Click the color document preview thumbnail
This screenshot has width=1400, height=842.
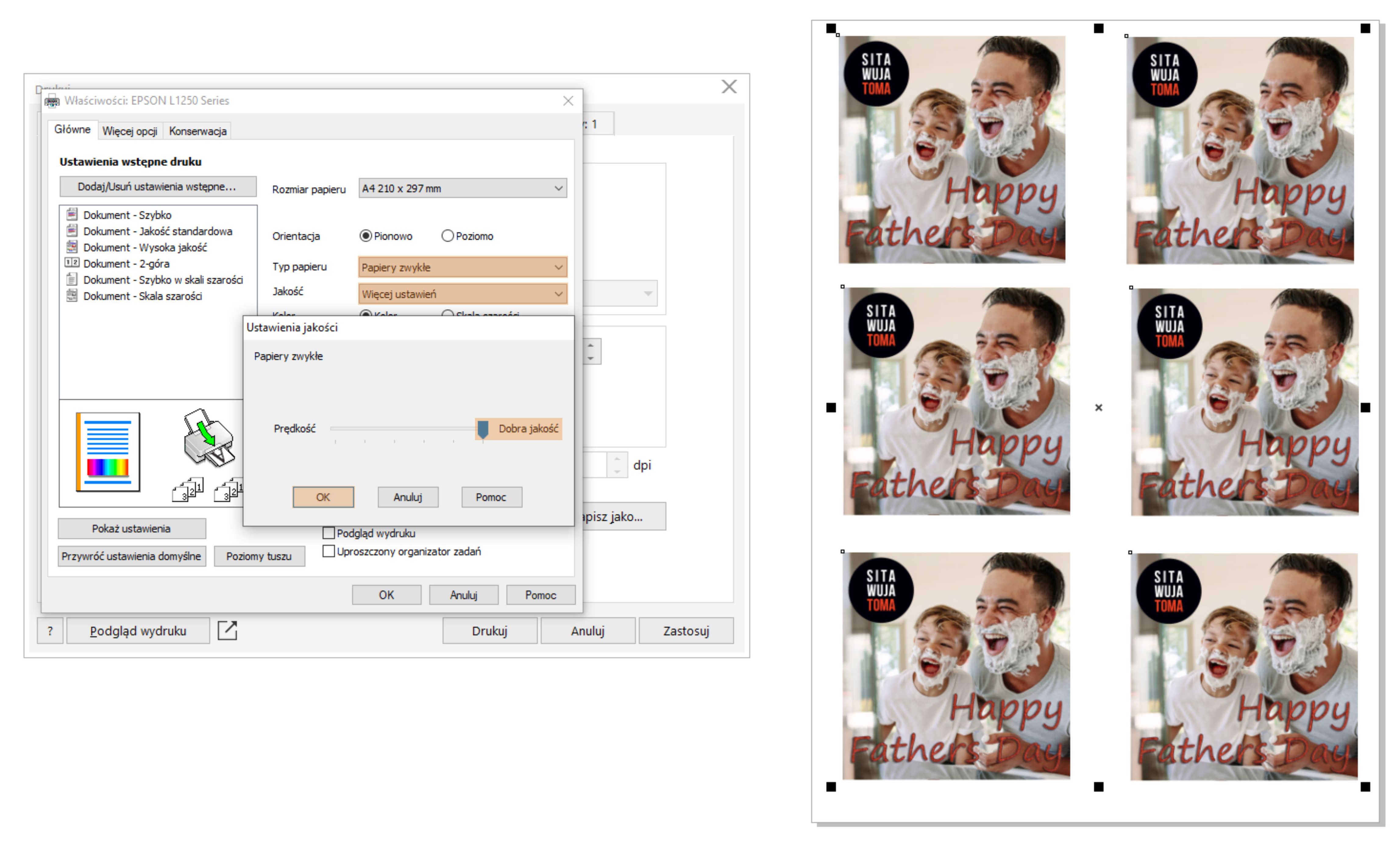[x=108, y=452]
